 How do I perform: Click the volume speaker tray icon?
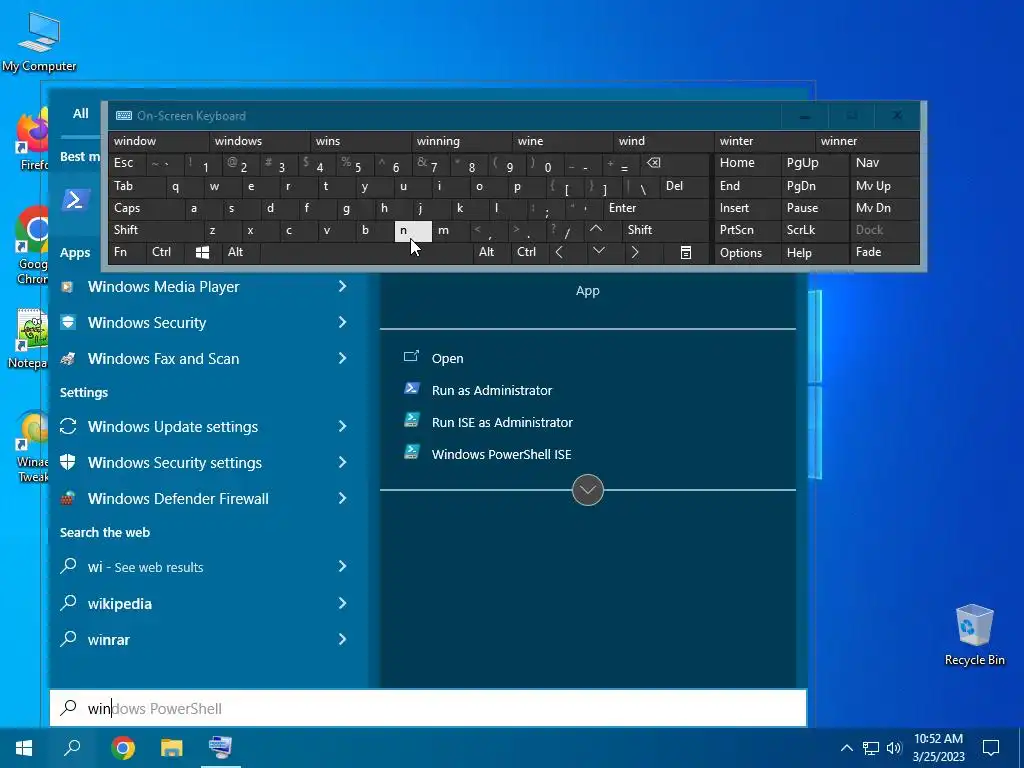pos(894,748)
